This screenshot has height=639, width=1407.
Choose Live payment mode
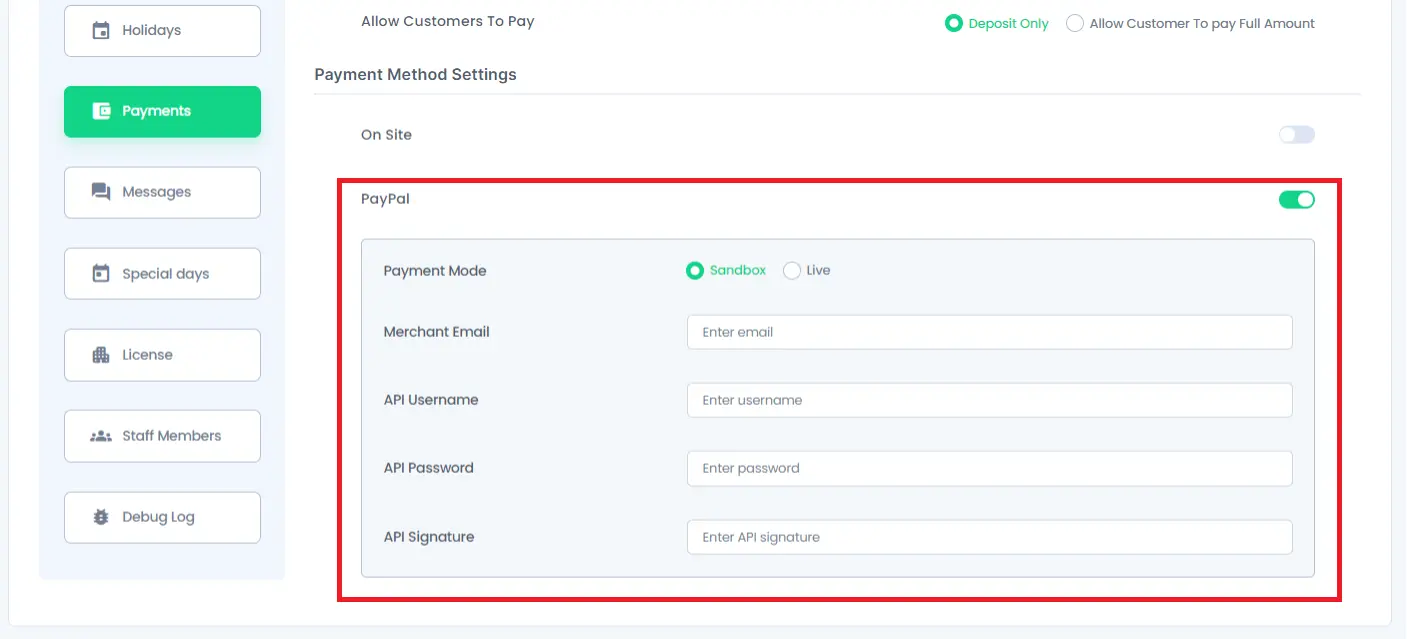(x=792, y=271)
